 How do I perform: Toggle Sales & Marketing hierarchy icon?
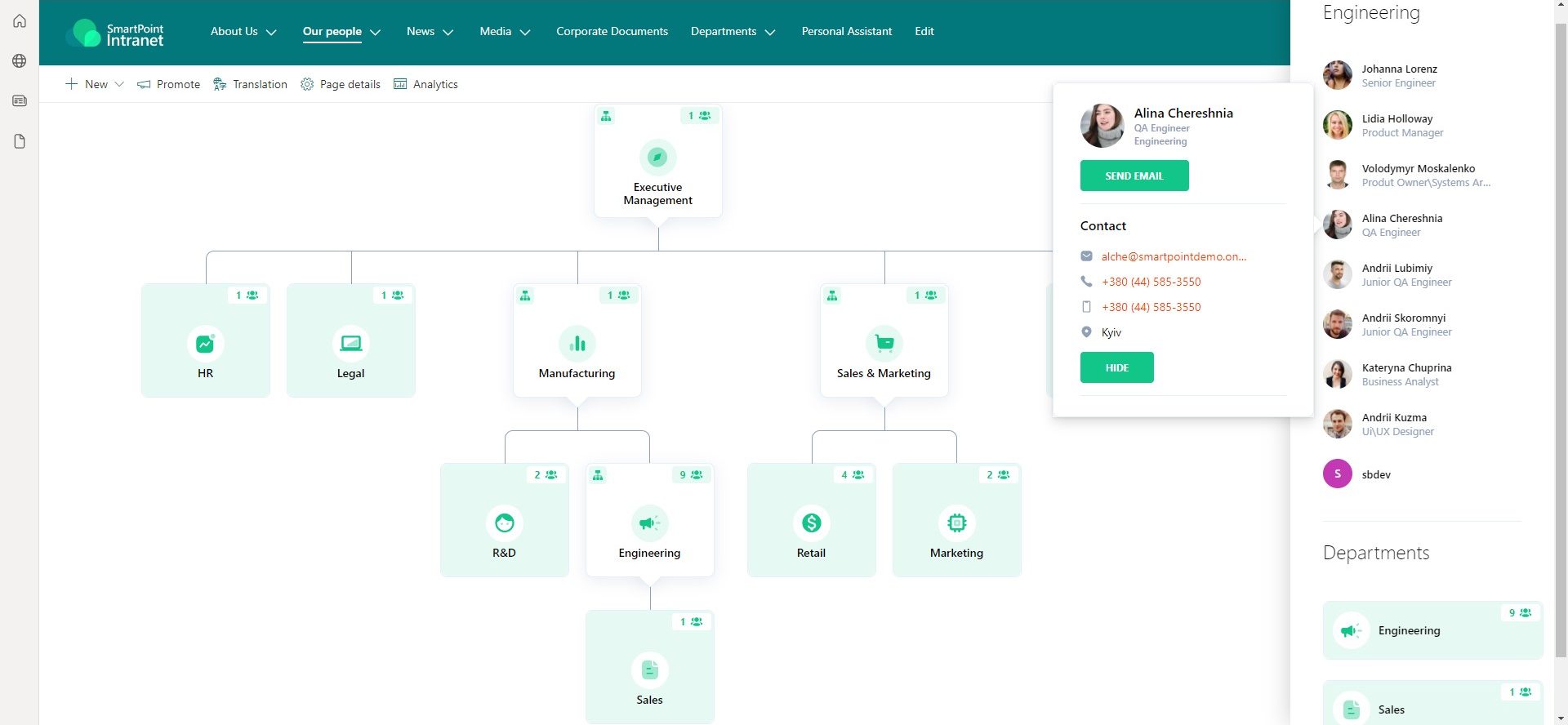tap(832, 296)
